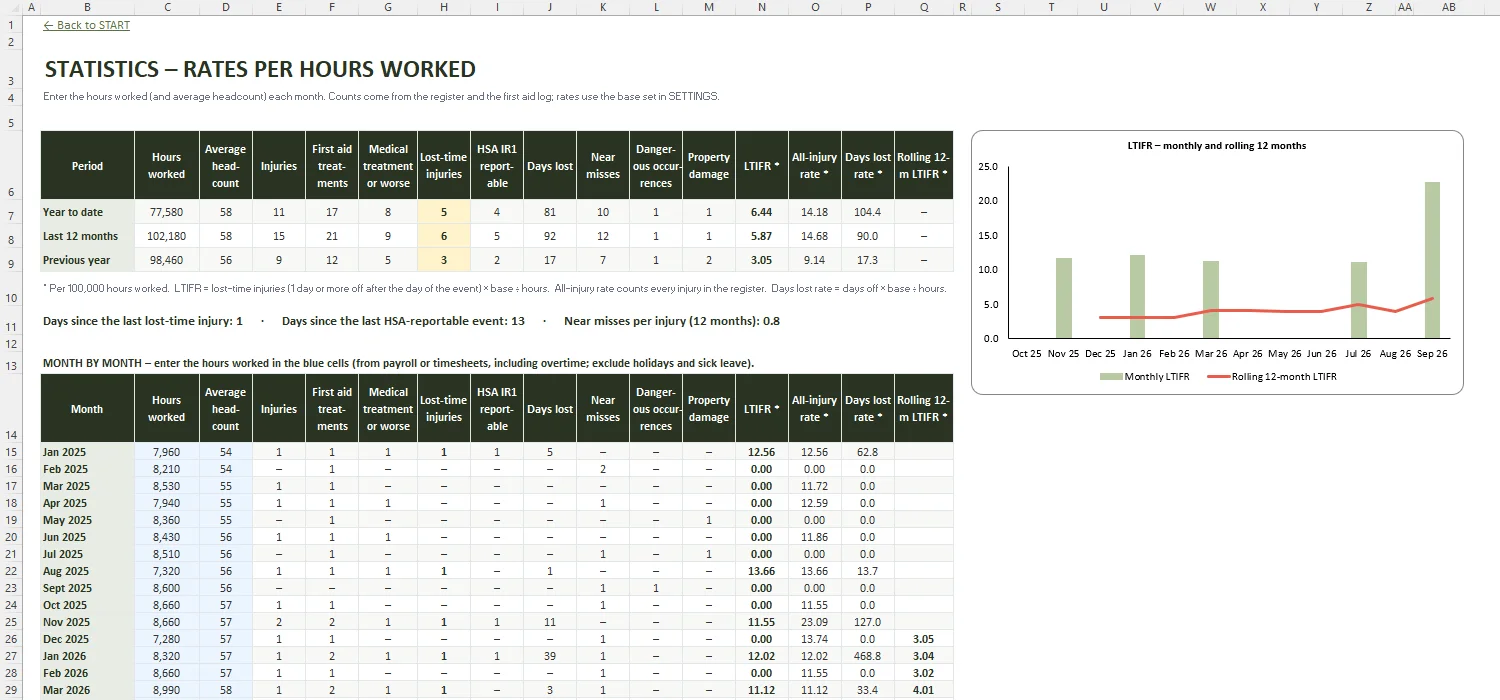Screen dimensions: 1500x700
Task: Click the STATISTICS – RATES PER HOURS WORKED title
Action: tap(260, 69)
